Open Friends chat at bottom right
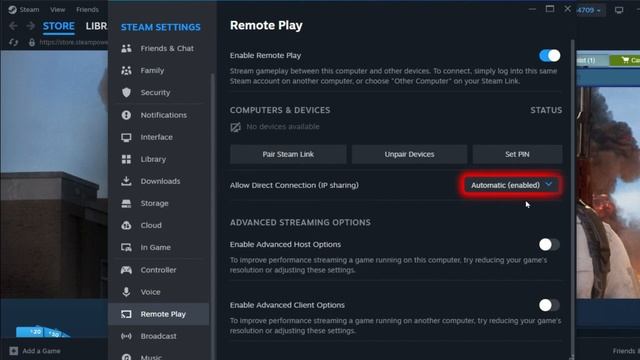Image resolution: width=640 pixels, height=360 pixels. coord(626,351)
